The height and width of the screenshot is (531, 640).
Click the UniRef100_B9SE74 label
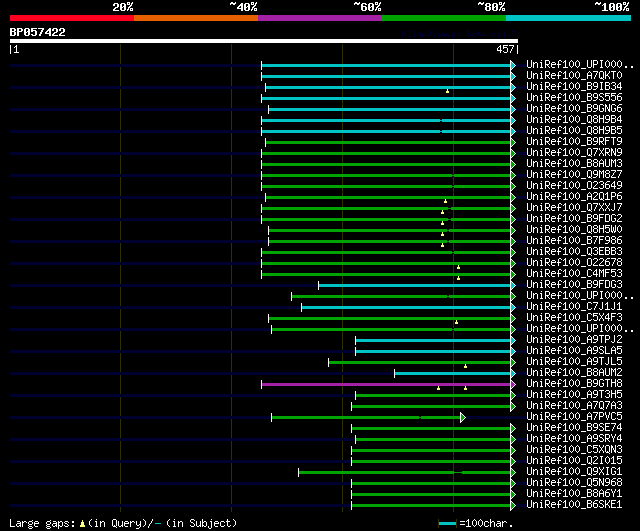coord(574,428)
